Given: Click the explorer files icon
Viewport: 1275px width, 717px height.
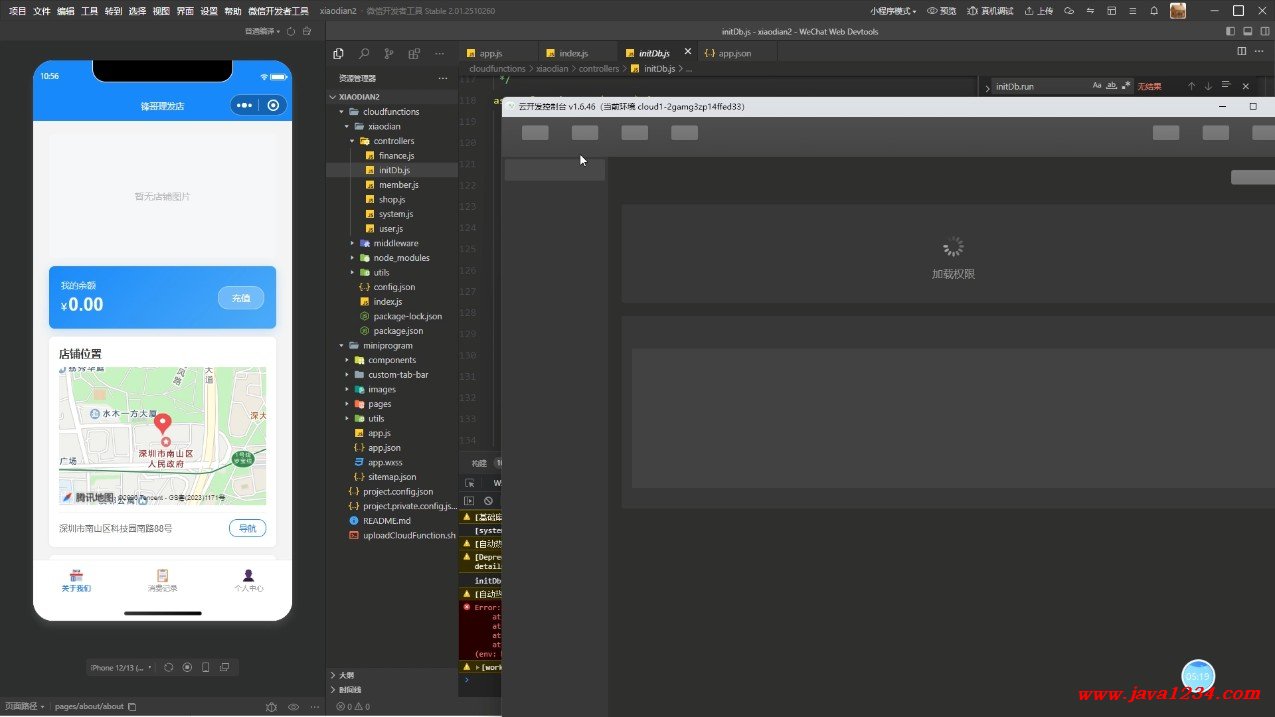Looking at the screenshot, I should [x=338, y=54].
